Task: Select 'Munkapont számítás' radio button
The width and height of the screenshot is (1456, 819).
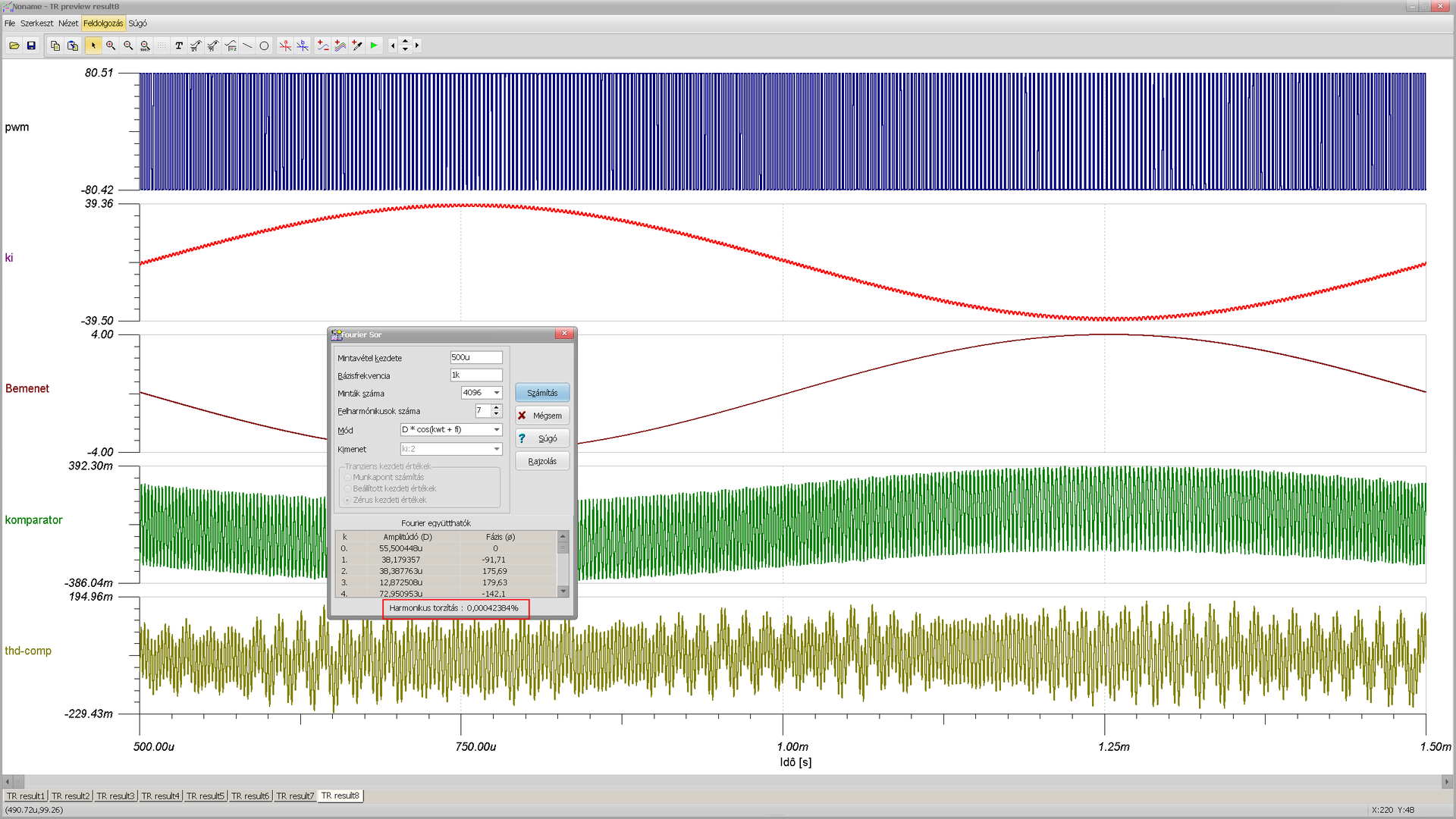Action: coord(348,478)
